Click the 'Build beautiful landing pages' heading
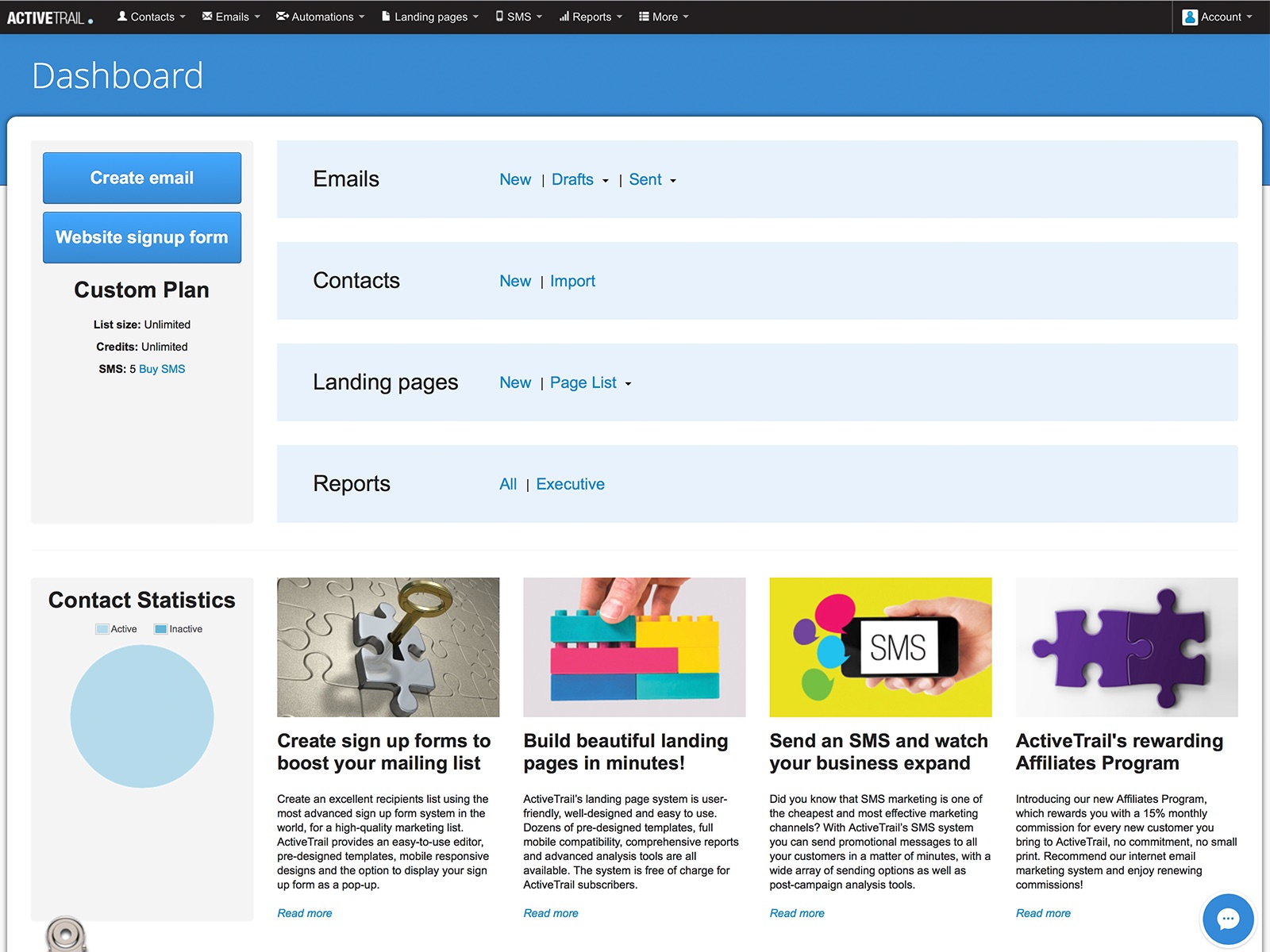This screenshot has width=1270, height=952. 625,752
